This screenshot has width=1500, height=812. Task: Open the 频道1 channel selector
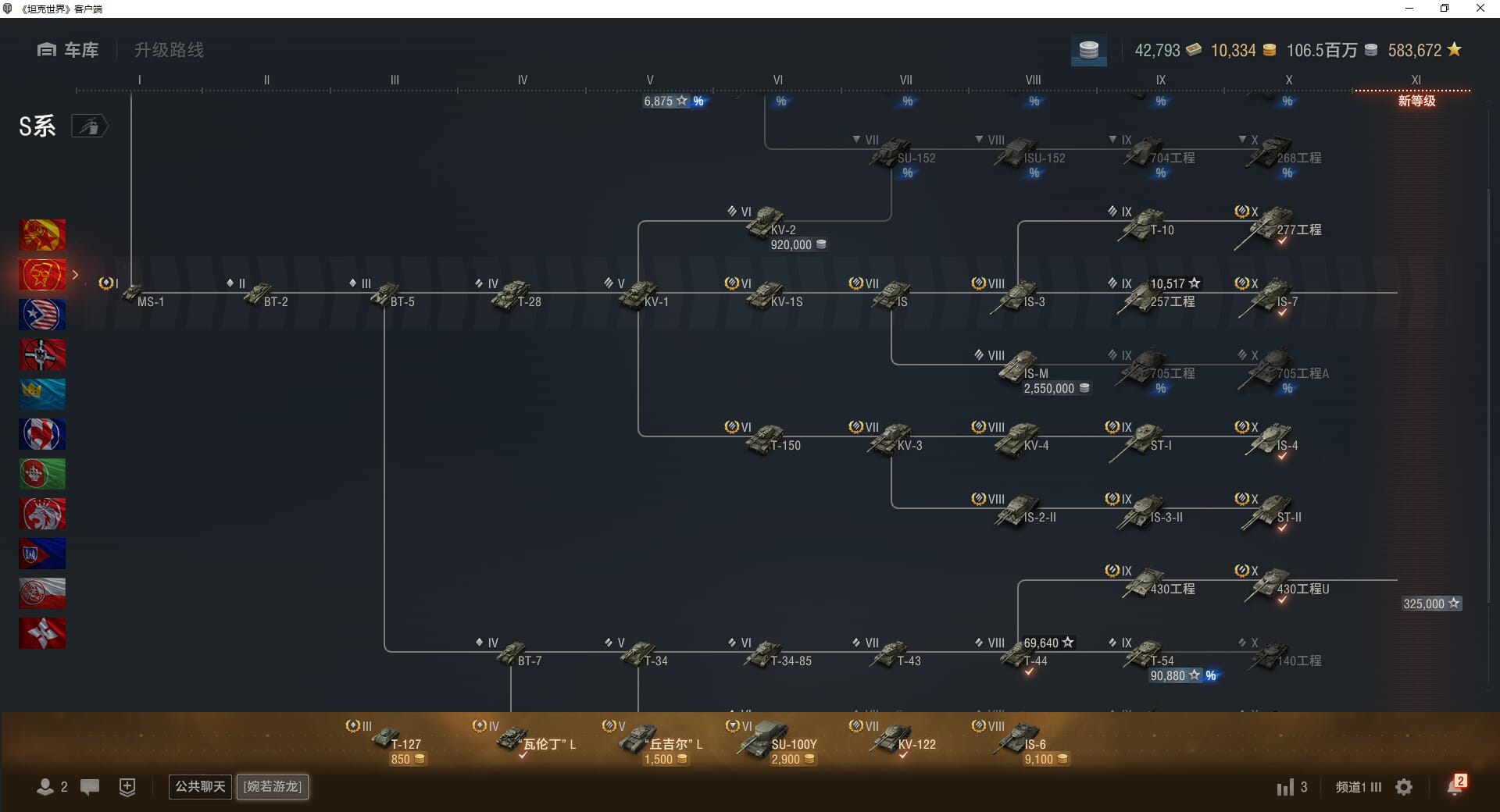[x=1358, y=787]
